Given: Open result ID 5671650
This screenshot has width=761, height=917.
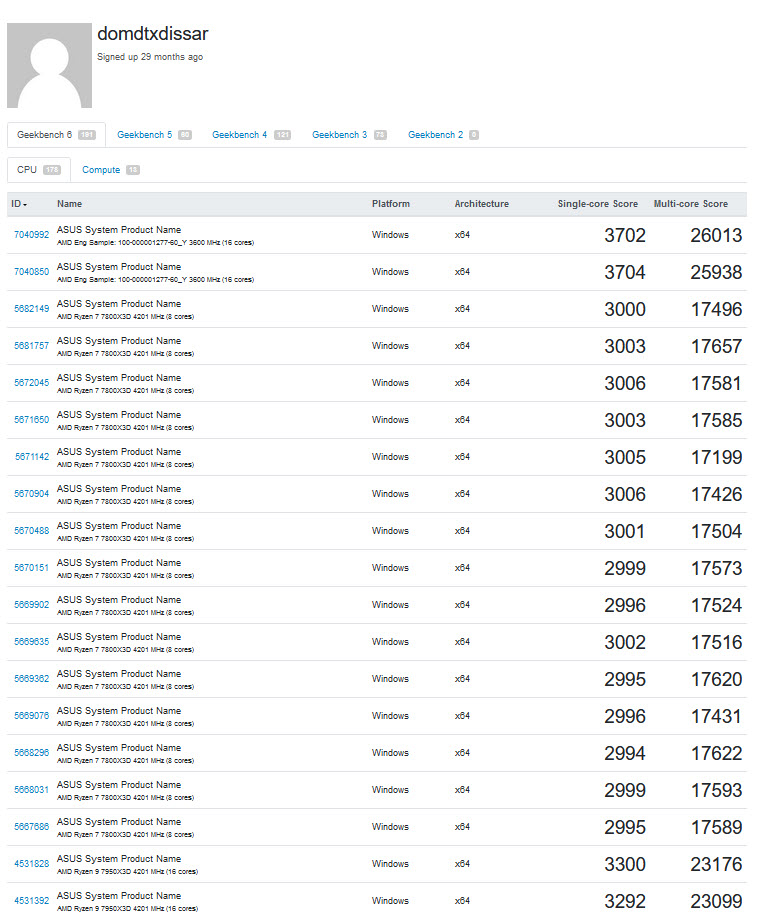Looking at the screenshot, I should coord(32,420).
